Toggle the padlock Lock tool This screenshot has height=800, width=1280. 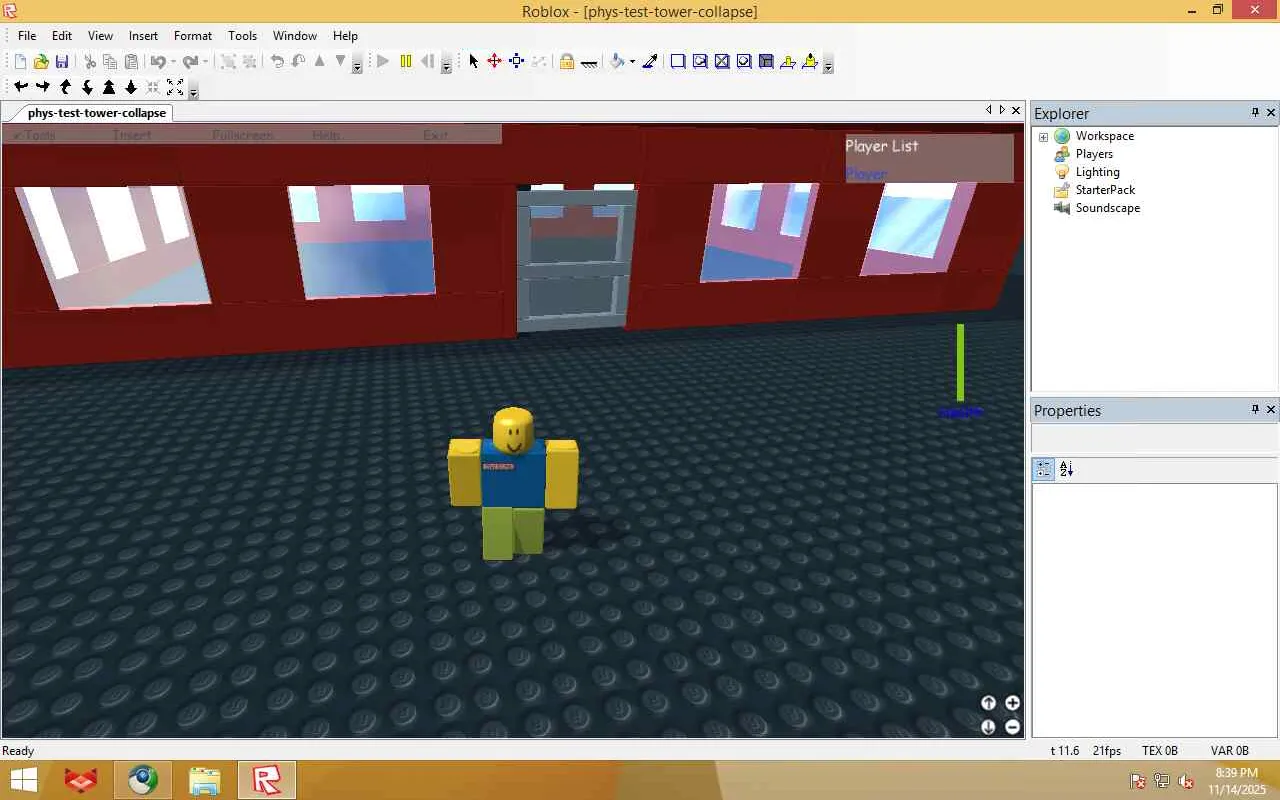coord(567,62)
